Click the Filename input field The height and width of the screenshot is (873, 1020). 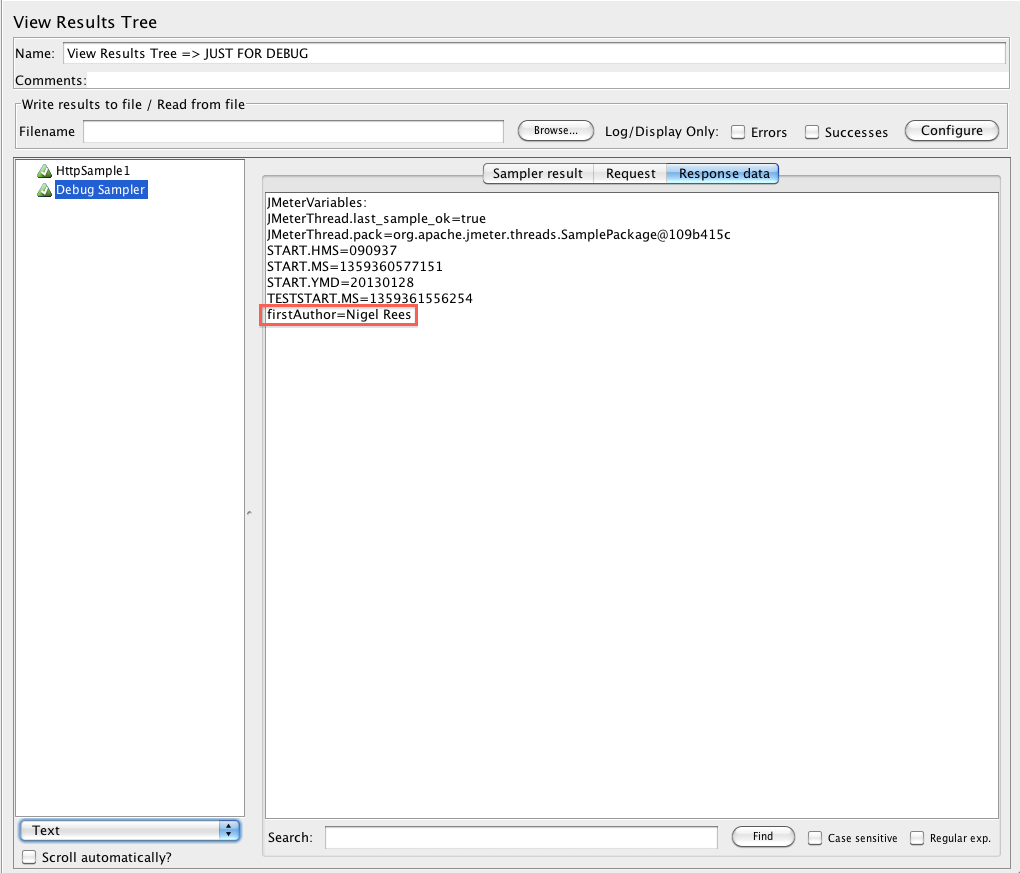(x=293, y=132)
